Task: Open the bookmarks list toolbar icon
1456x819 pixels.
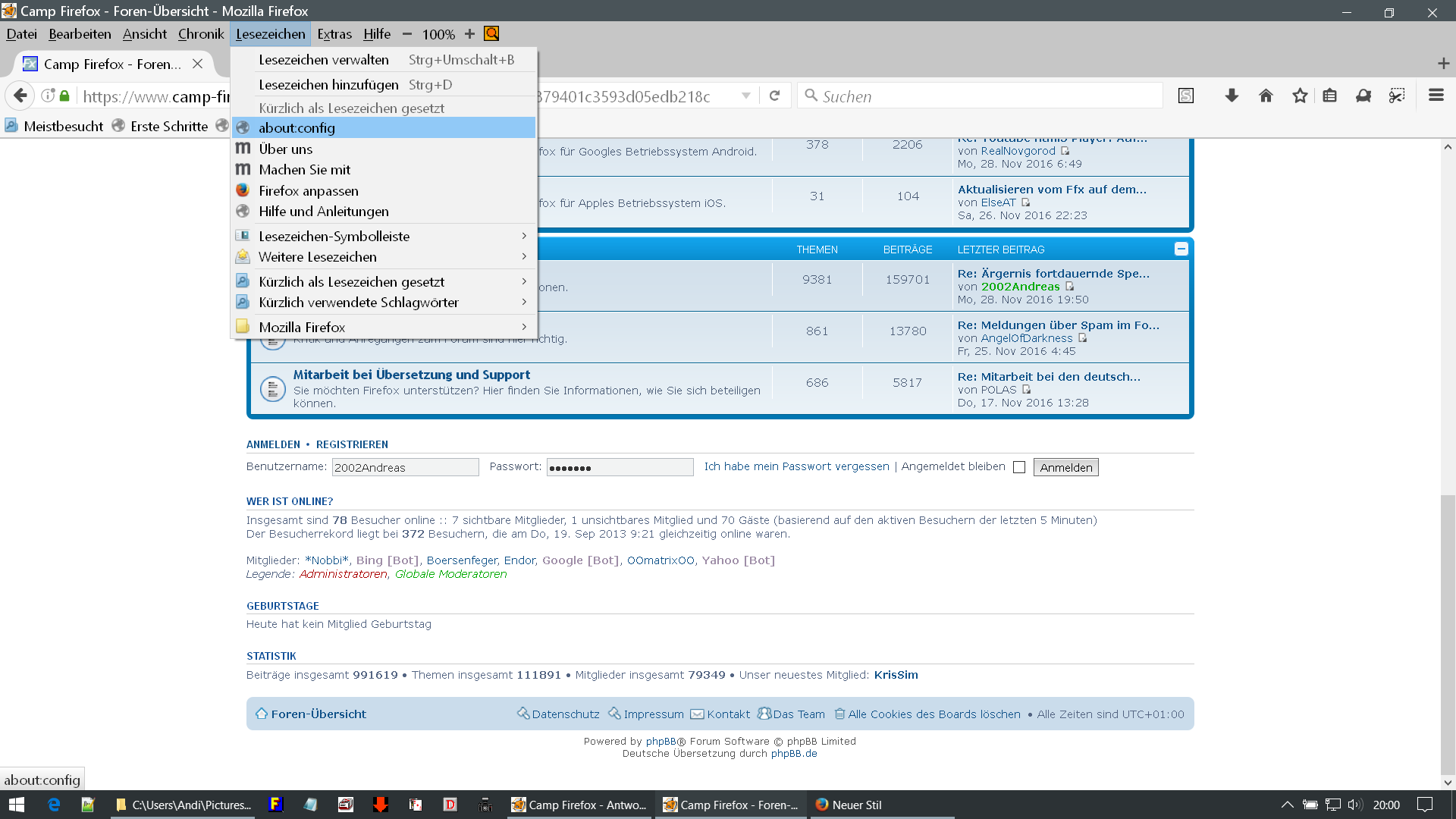Action: click(1329, 96)
